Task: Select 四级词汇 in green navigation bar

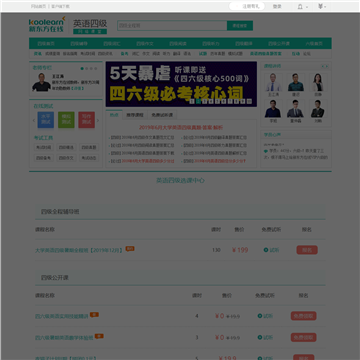Action: pyautogui.click(x=112, y=43)
